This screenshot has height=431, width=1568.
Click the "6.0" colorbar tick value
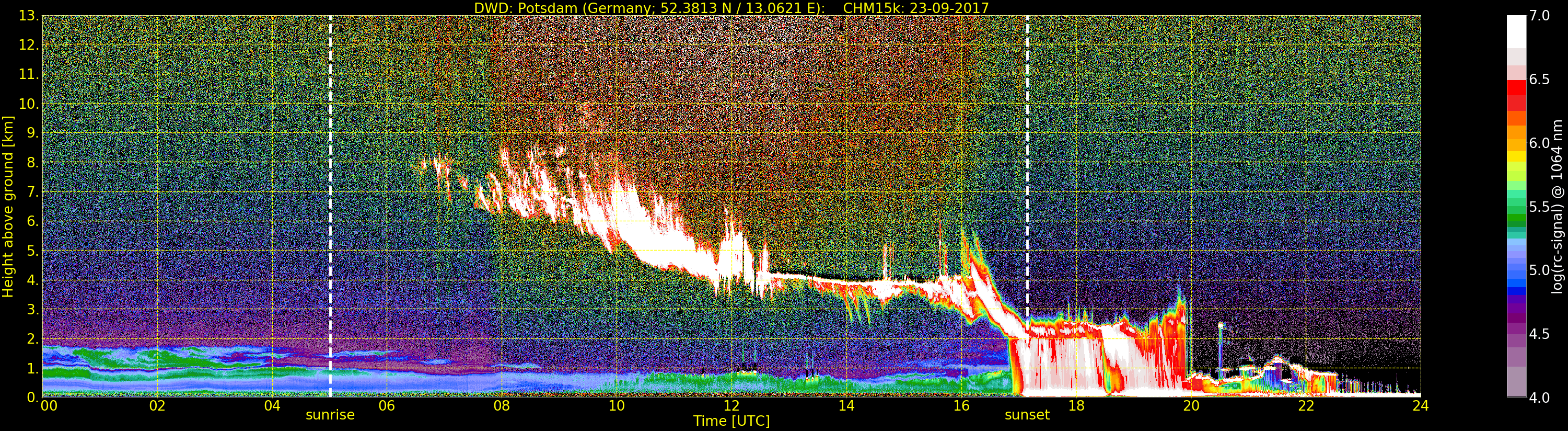click(x=1540, y=143)
